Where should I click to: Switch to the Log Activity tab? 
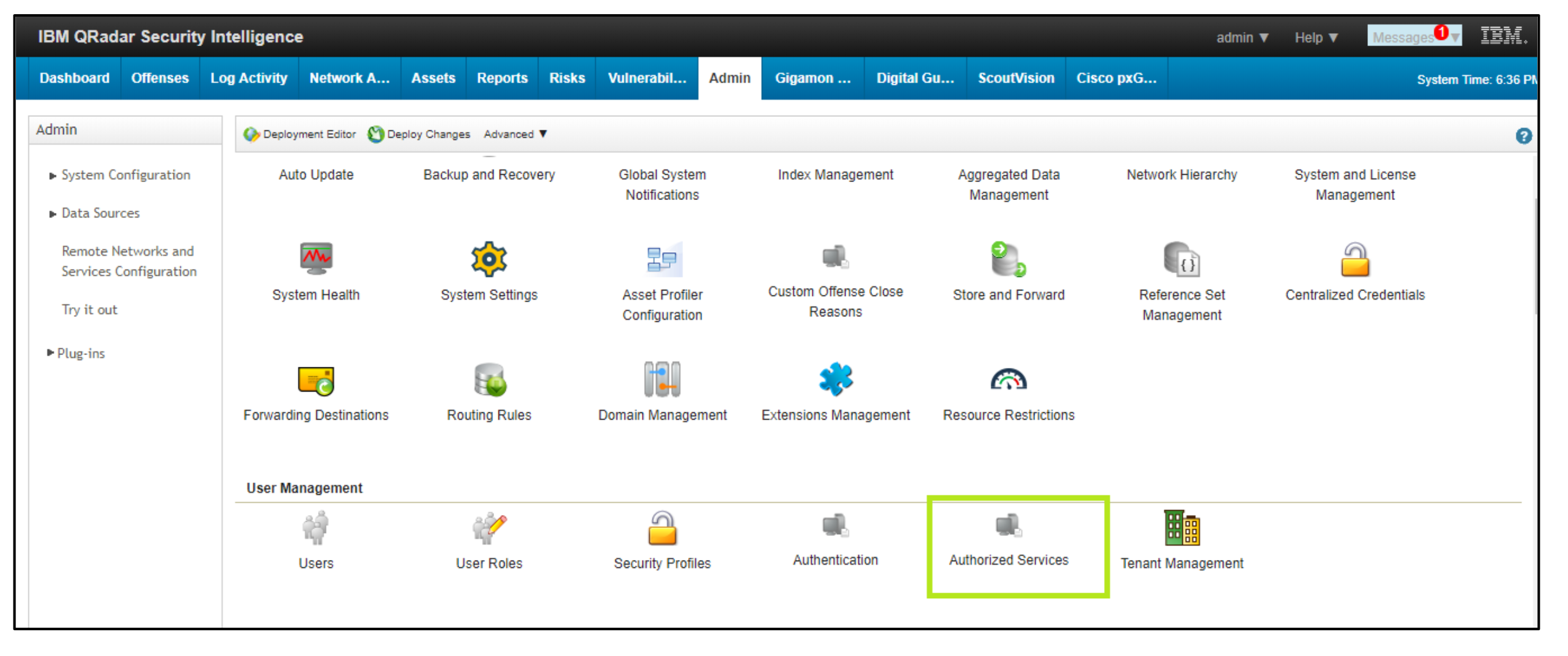coord(249,78)
